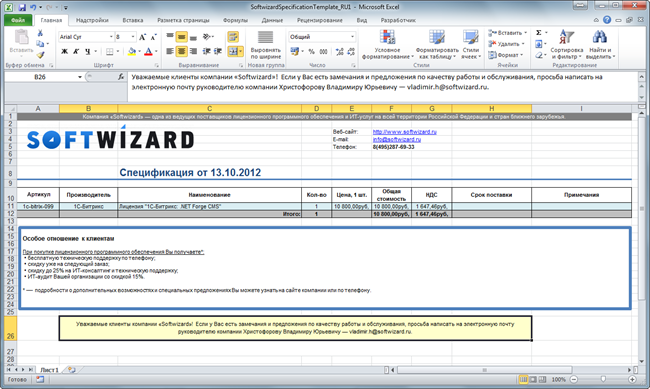Click the AutoSum sigma icon
Viewport: 650px width, 389px height.
538,33
